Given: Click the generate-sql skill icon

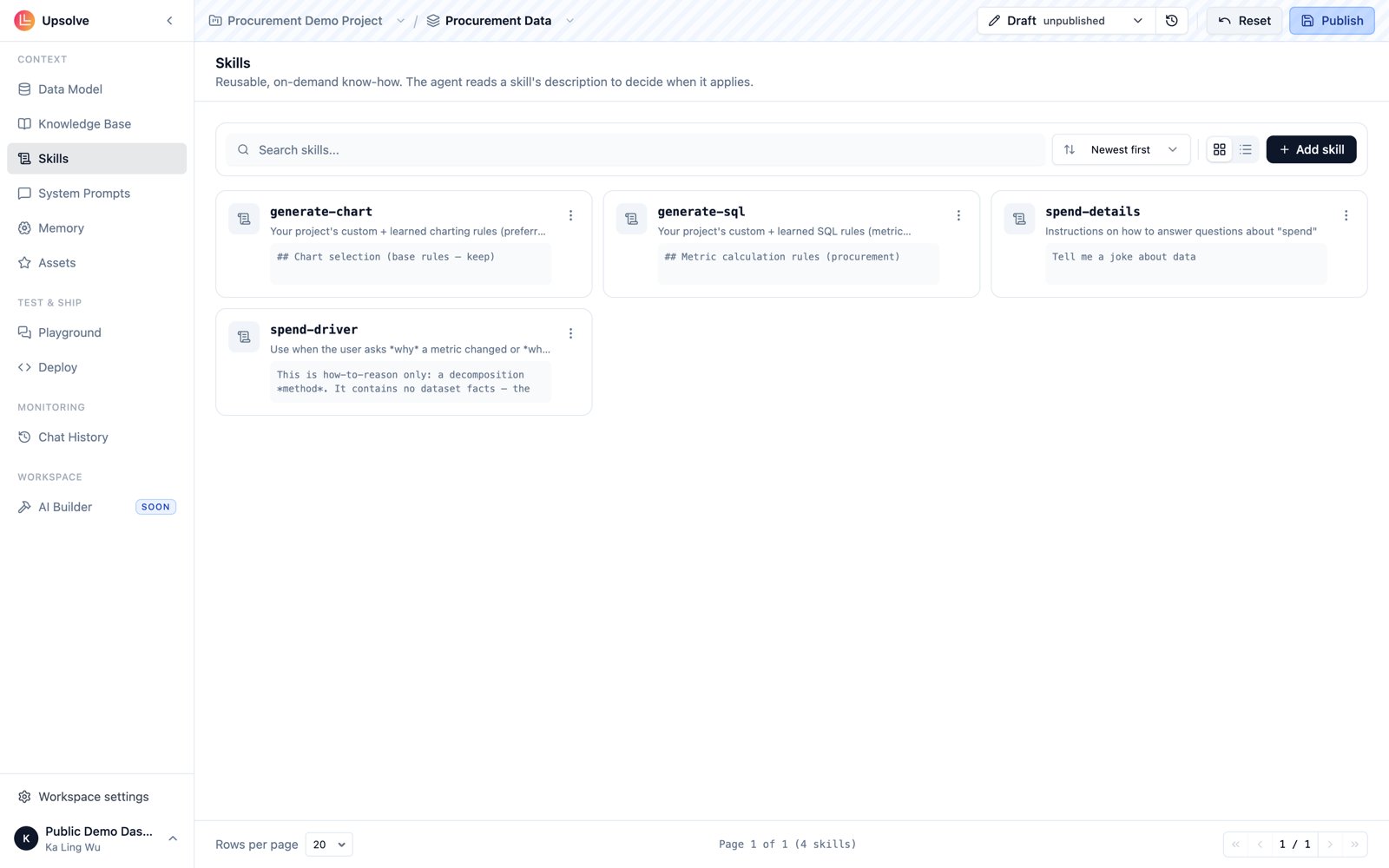Looking at the screenshot, I should click(632, 219).
